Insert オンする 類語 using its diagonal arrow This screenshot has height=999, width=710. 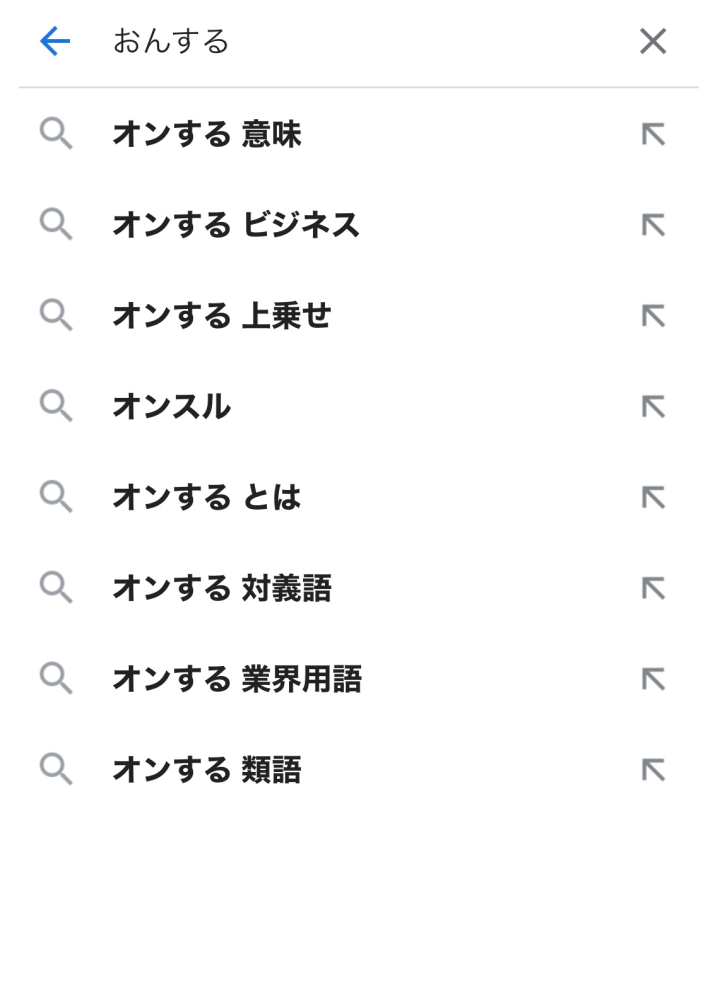click(652, 770)
